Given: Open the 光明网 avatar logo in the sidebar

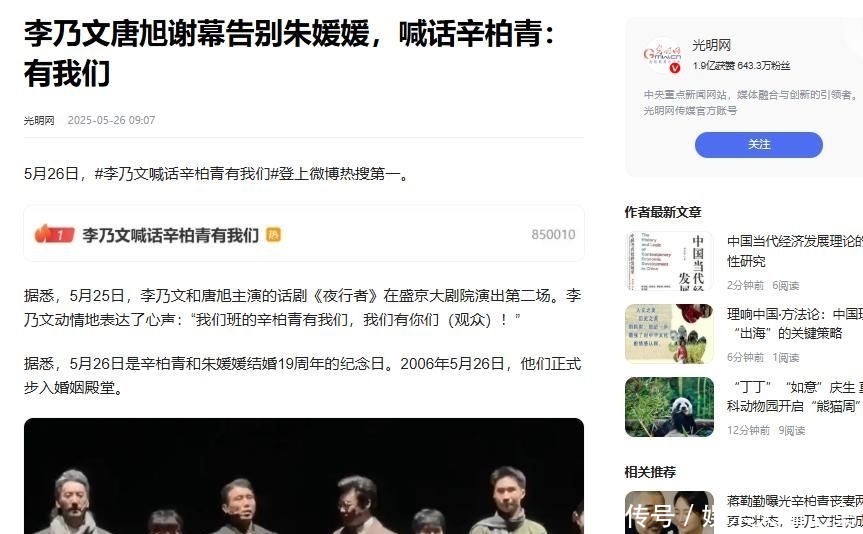Looking at the screenshot, I should click(x=663, y=56).
